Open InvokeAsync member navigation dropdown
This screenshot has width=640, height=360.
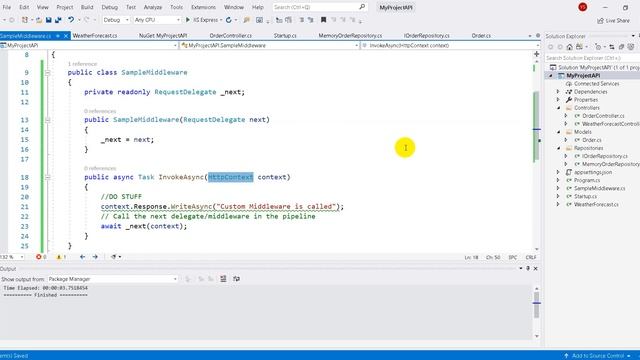(x=450, y=45)
